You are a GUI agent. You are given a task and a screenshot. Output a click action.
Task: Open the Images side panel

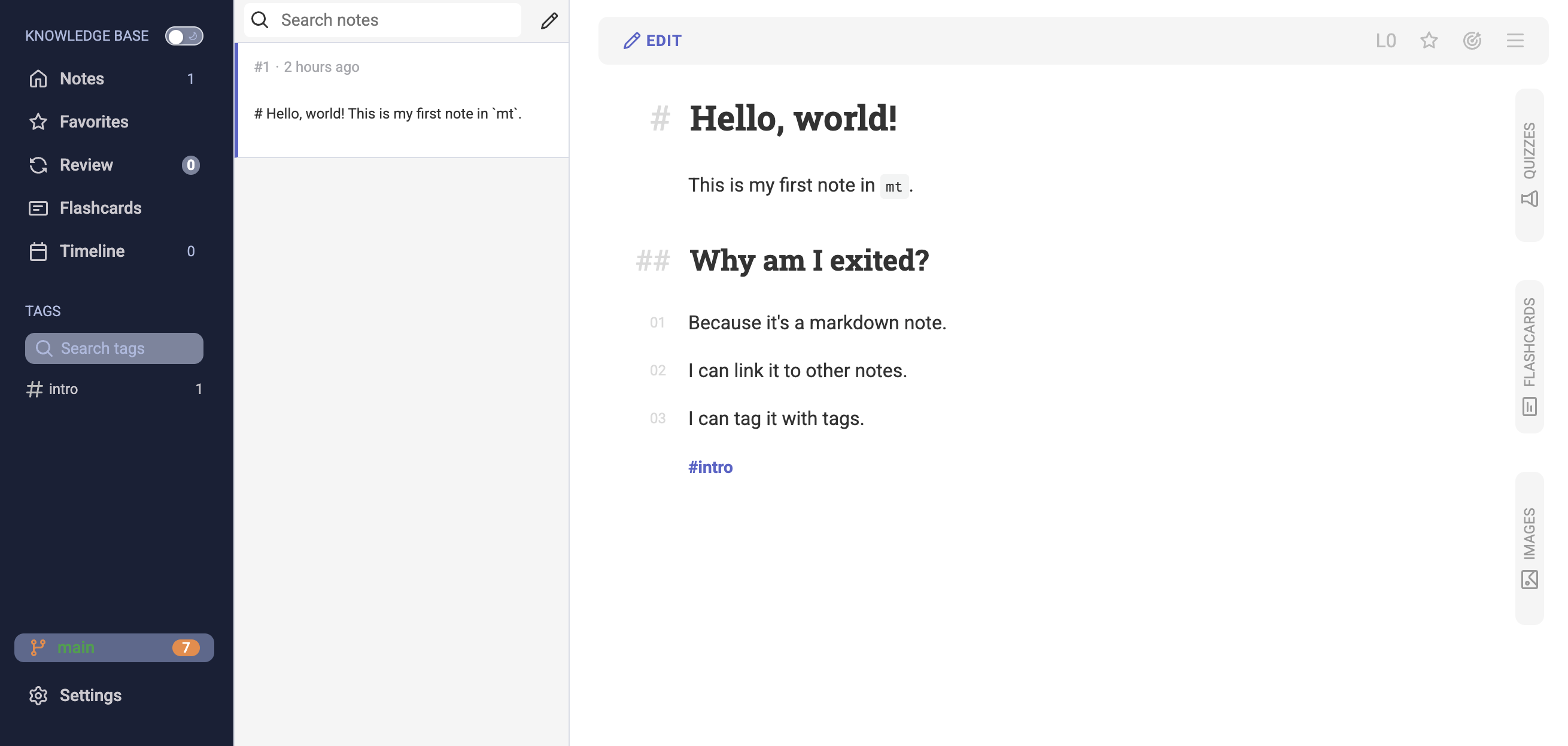1529,547
